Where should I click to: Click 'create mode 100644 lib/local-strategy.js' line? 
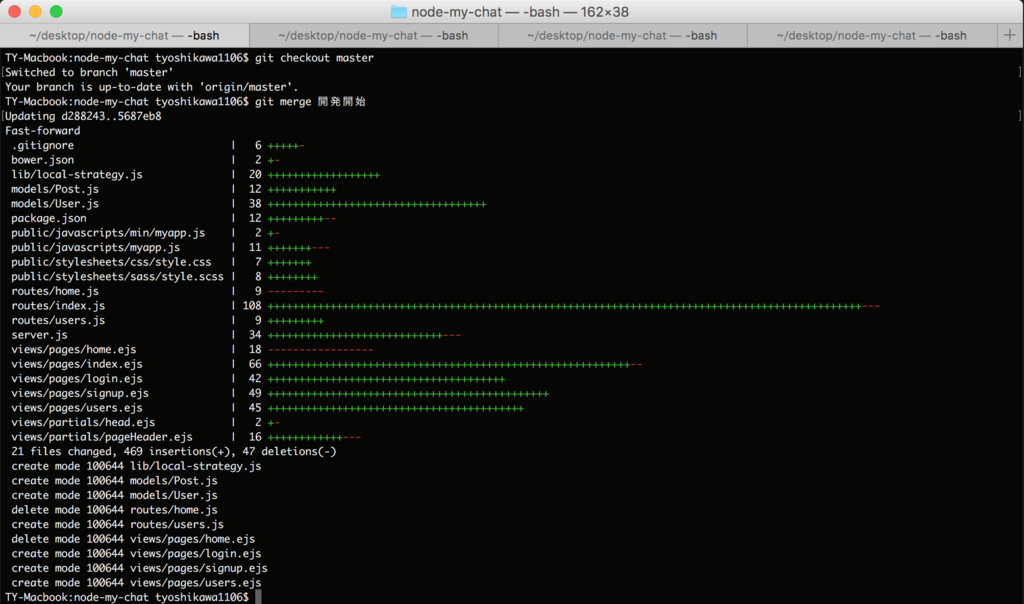point(136,466)
